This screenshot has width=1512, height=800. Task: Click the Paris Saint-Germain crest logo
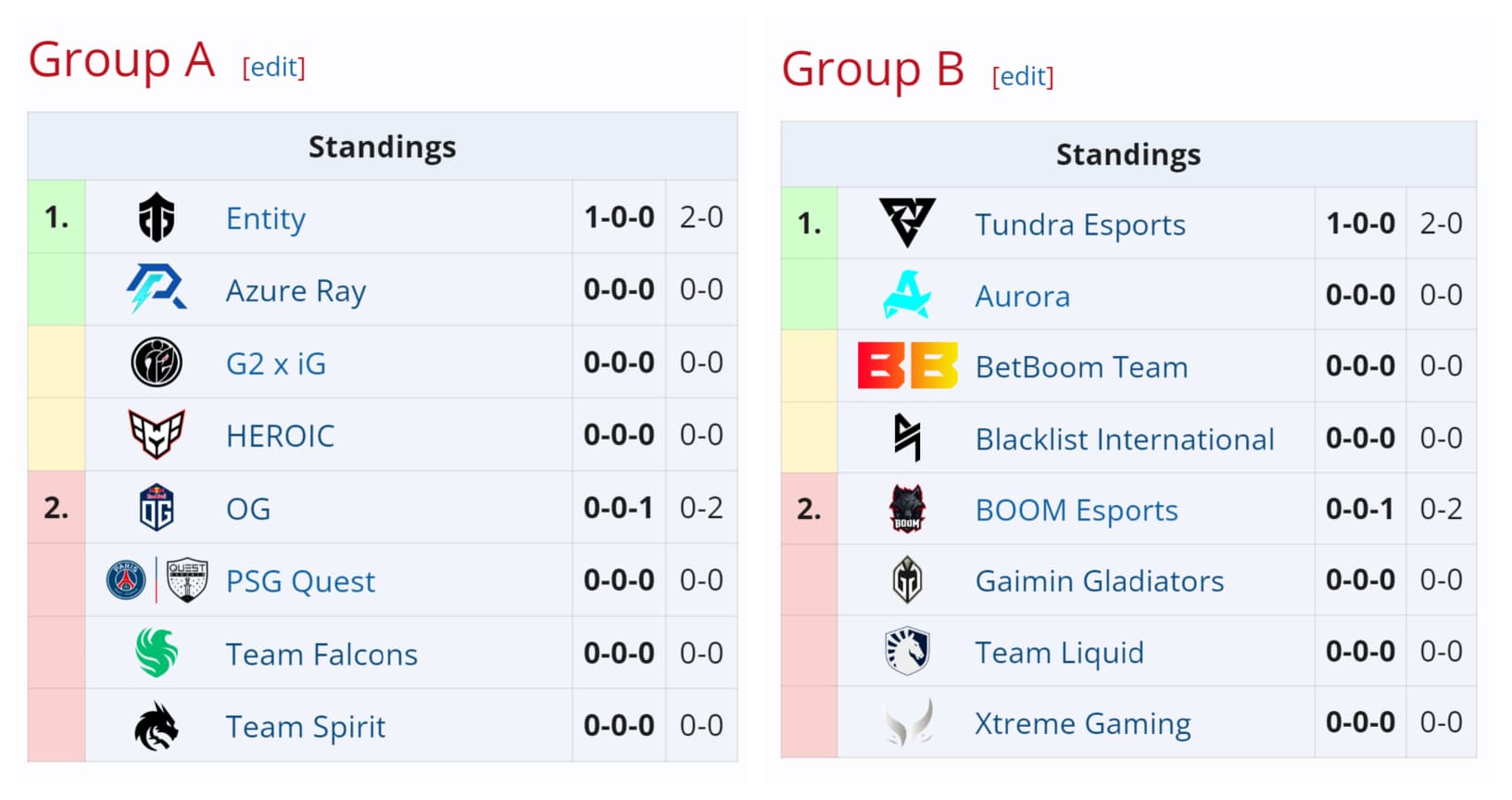pyautogui.click(x=126, y=580)
